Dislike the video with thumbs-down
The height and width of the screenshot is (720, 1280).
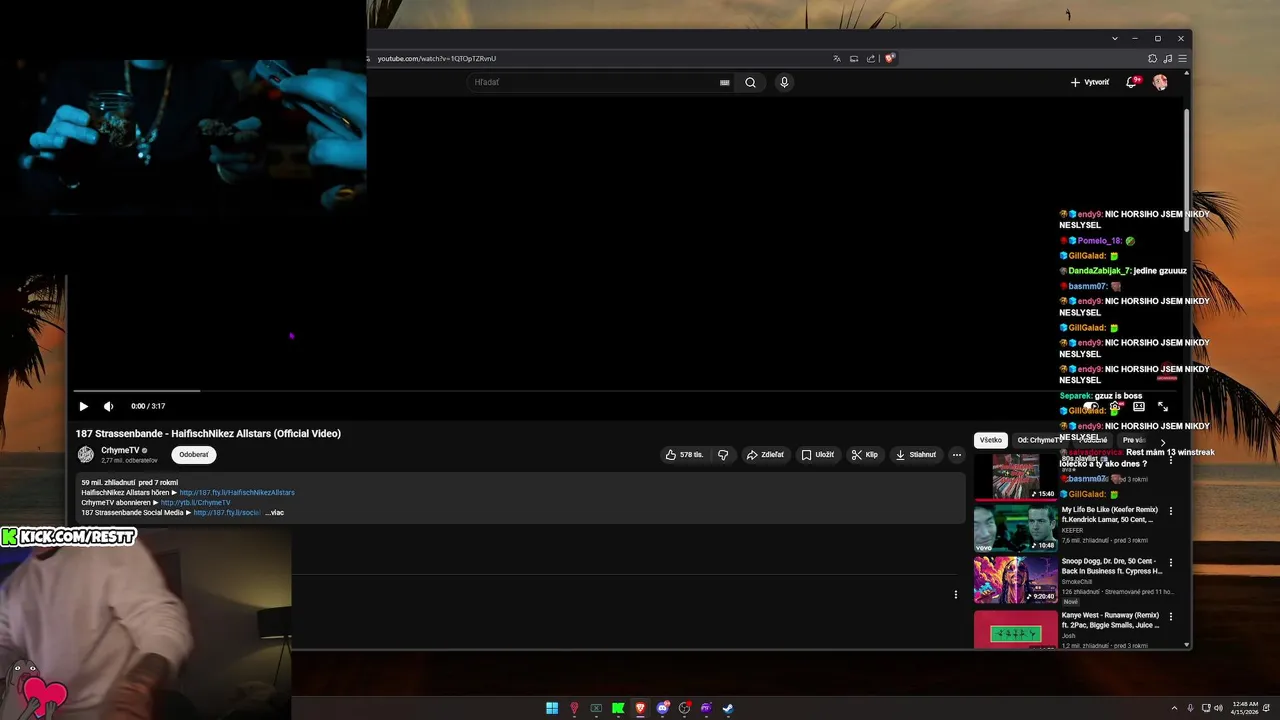click(723, 455)
